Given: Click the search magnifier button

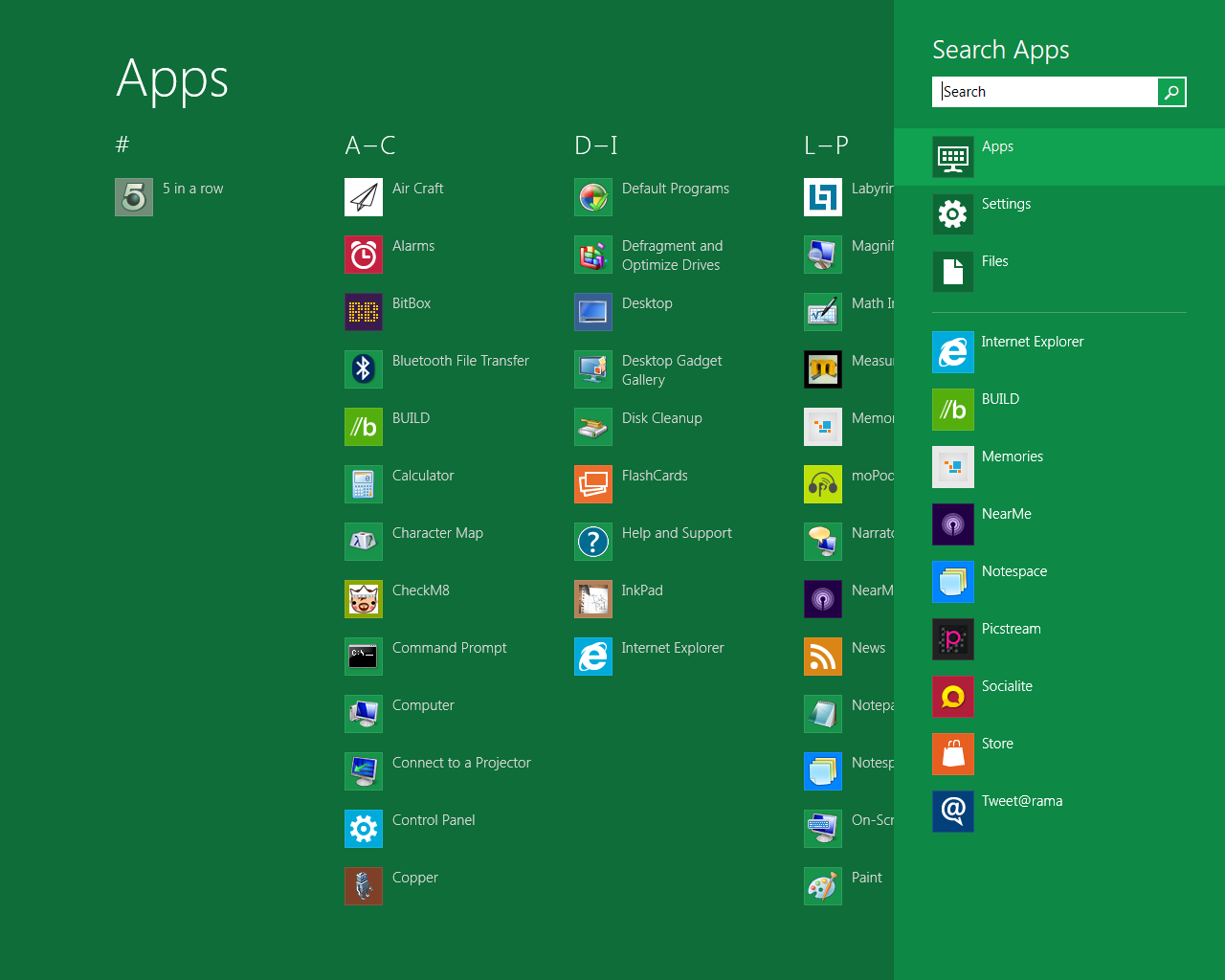Looking at the screenshot, I should point(1170,92).
